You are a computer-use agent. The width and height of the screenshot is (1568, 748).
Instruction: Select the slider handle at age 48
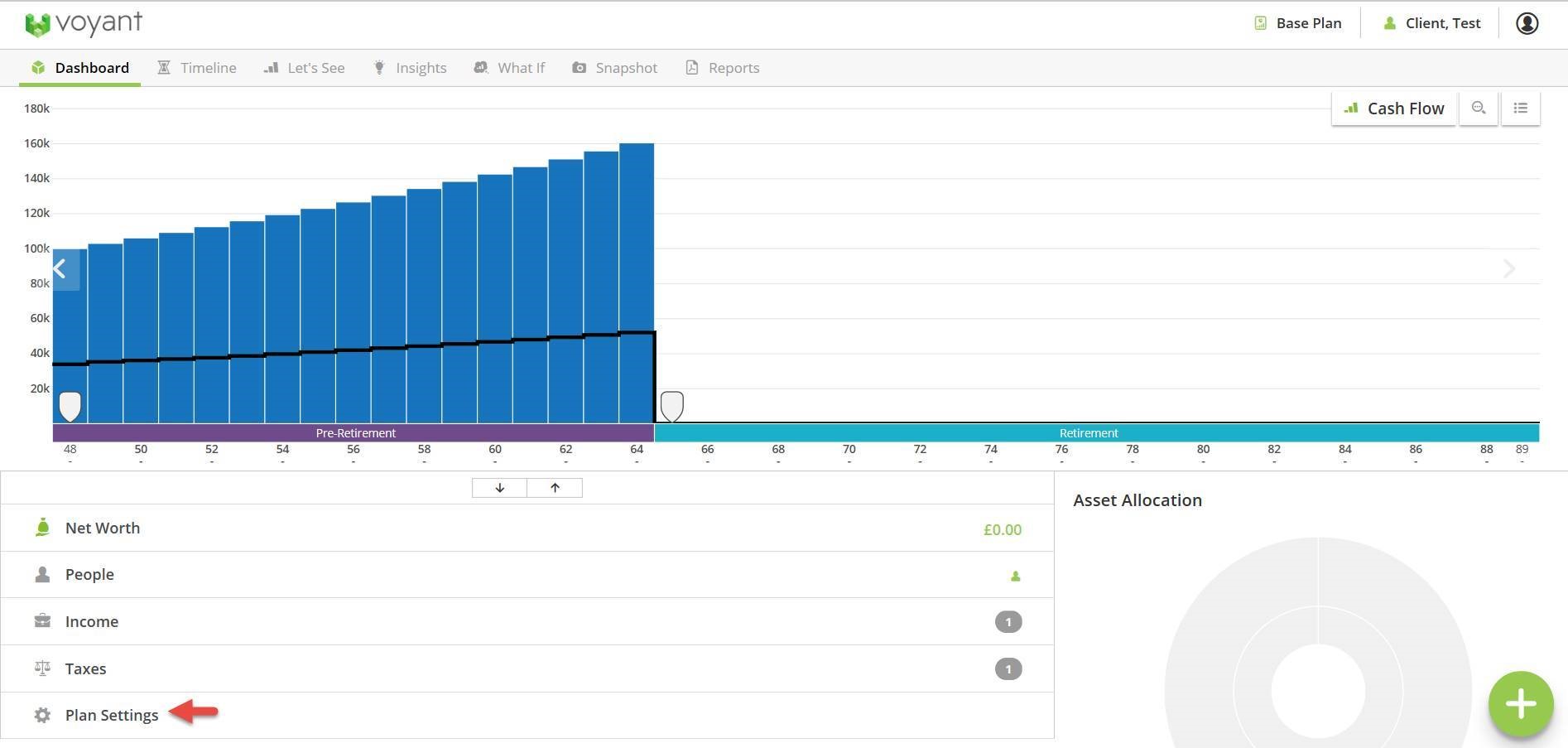(70, 407)
